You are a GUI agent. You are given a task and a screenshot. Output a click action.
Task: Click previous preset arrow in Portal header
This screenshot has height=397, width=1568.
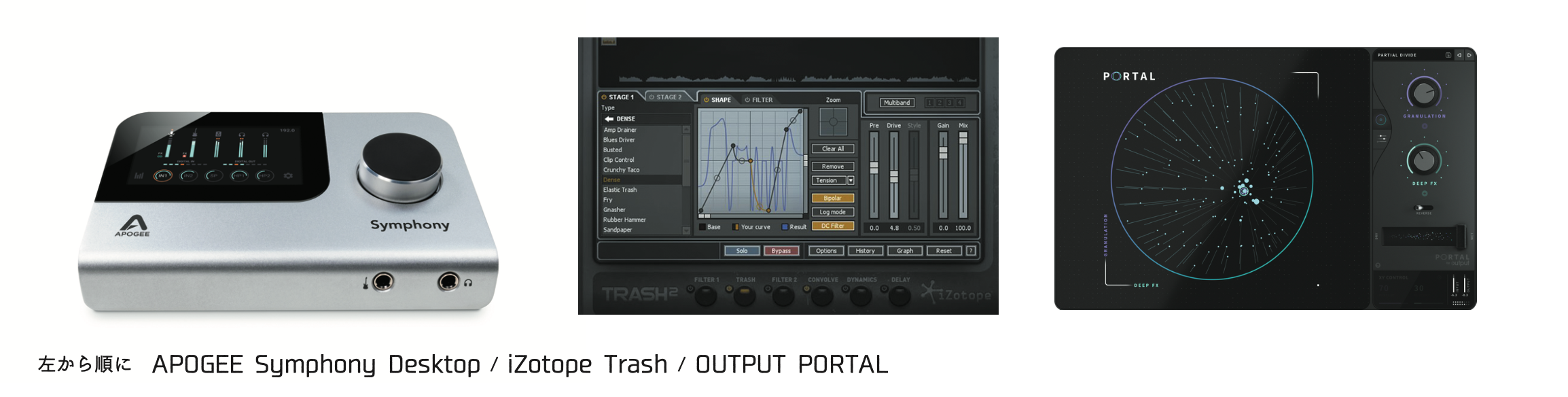[x=1459, y=55]
